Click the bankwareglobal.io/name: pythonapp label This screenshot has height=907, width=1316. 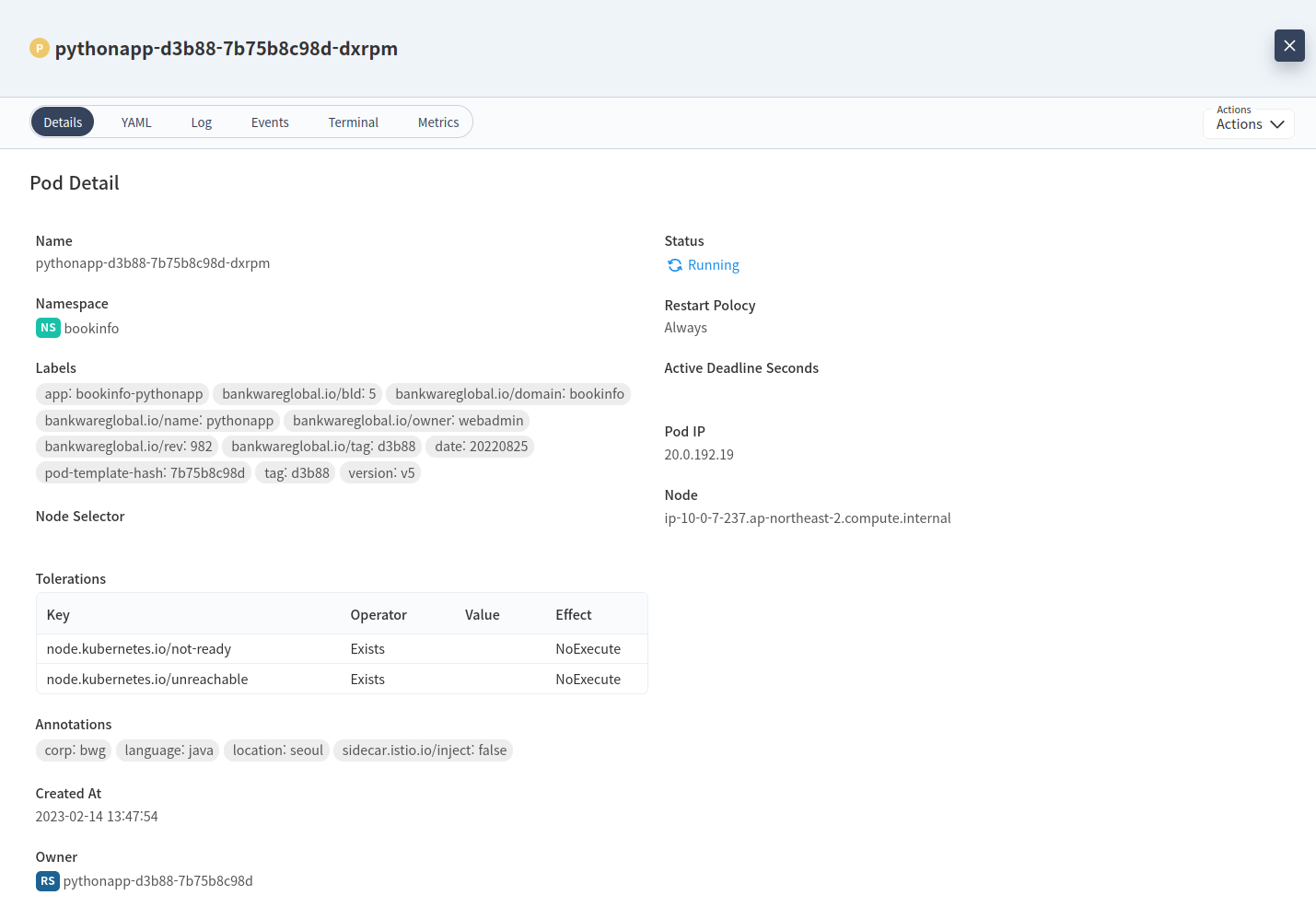[159, 421]
